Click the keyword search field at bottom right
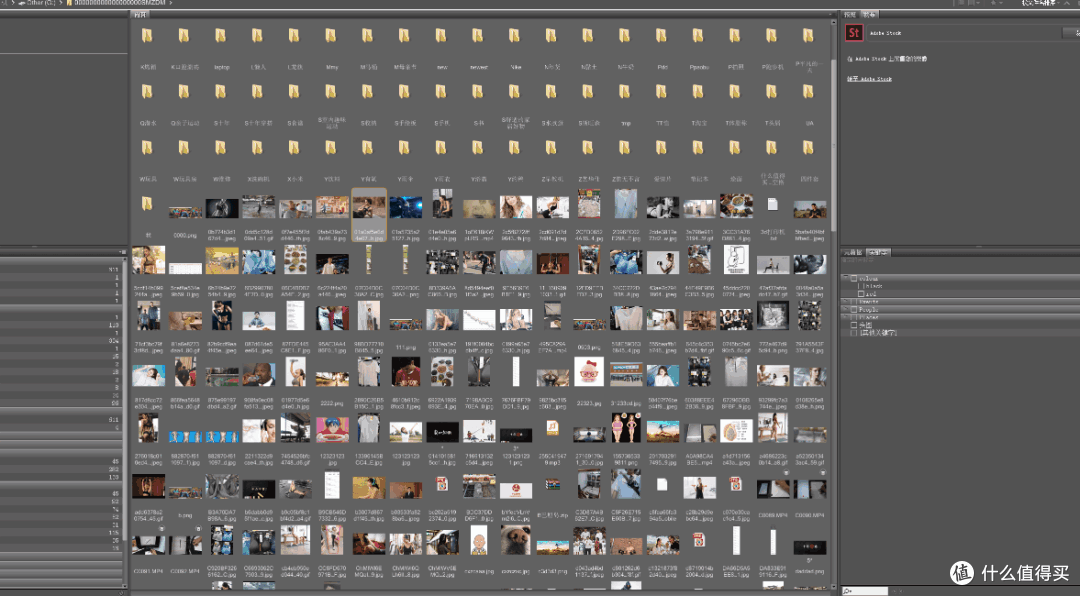 [865, 591]
